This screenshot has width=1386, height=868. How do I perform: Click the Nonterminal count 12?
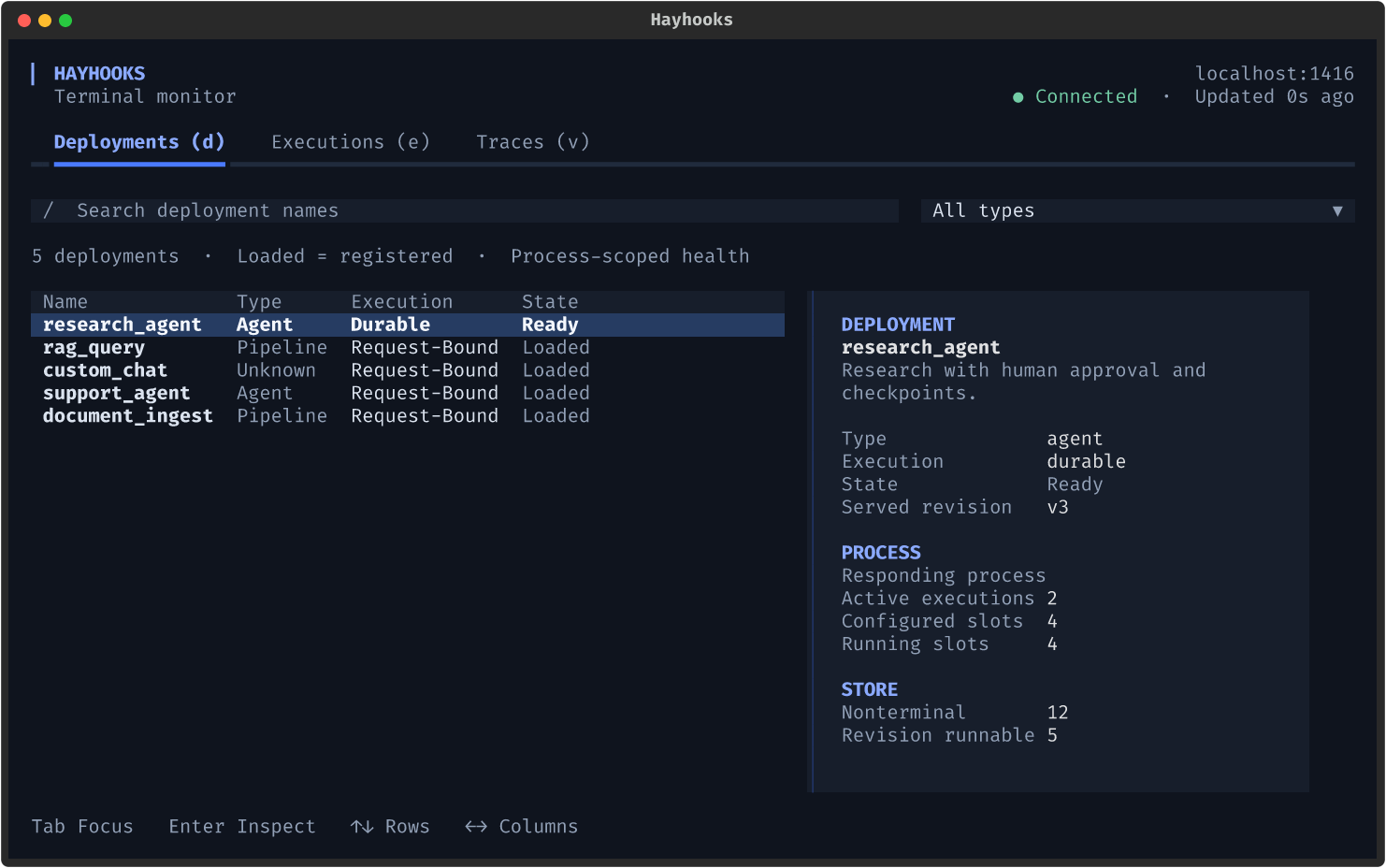coord(1058,713)
